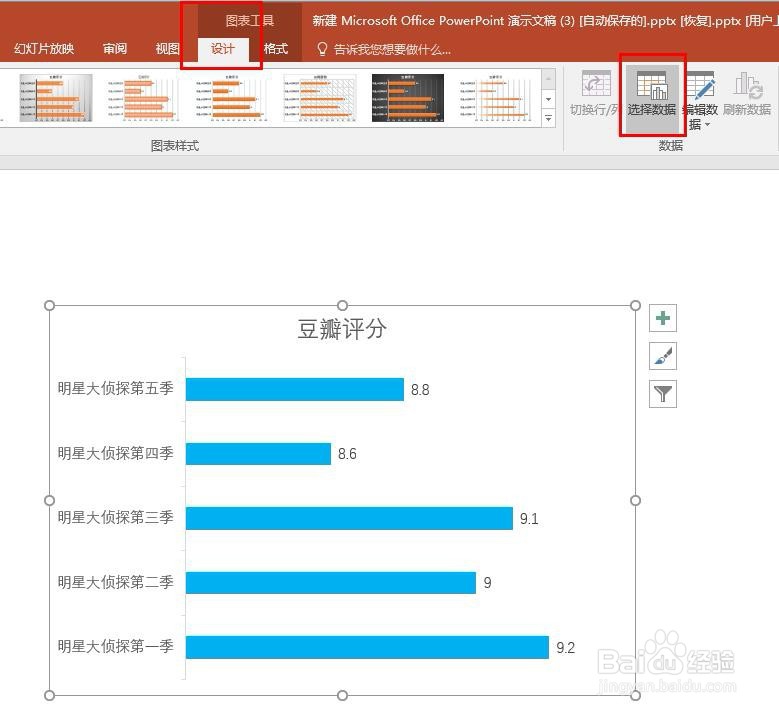Select the 明星大侦探第三季 bar
This screenshot has width=779, height=713.
tap(349, 518)
